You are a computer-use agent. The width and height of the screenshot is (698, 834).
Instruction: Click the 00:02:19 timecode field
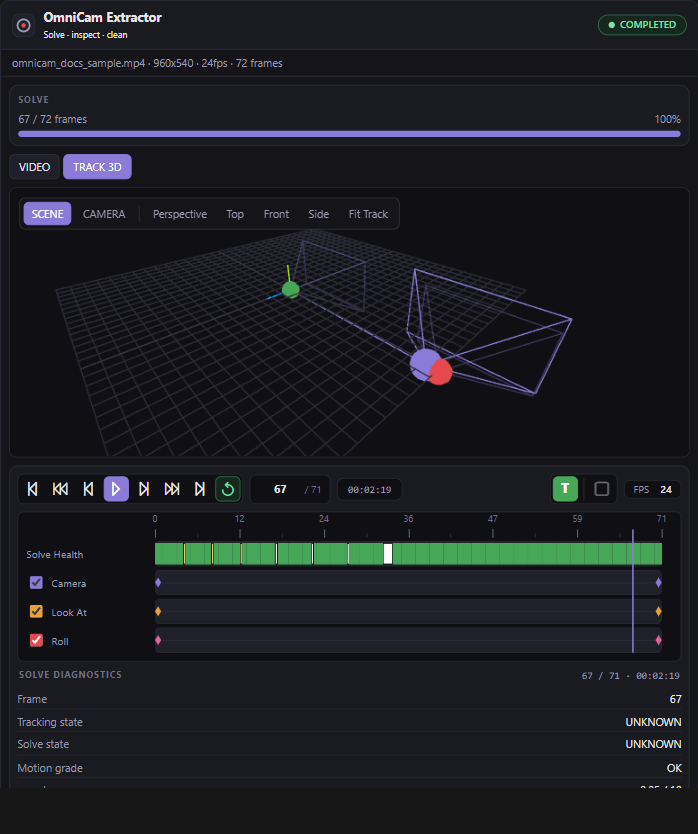point(369,489)
